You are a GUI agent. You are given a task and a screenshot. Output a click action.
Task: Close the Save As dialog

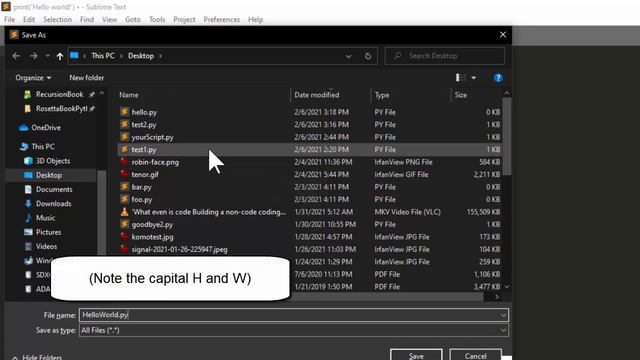click(503, 35)
